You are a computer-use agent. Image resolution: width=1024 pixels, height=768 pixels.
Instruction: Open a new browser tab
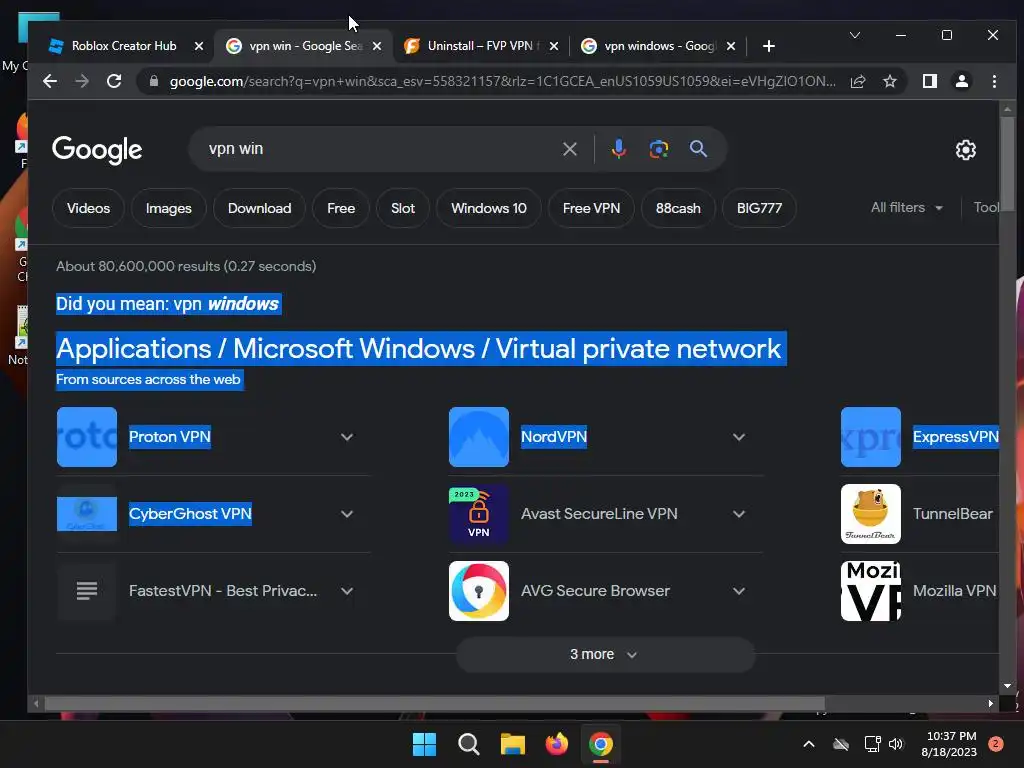tap(769, 46)
